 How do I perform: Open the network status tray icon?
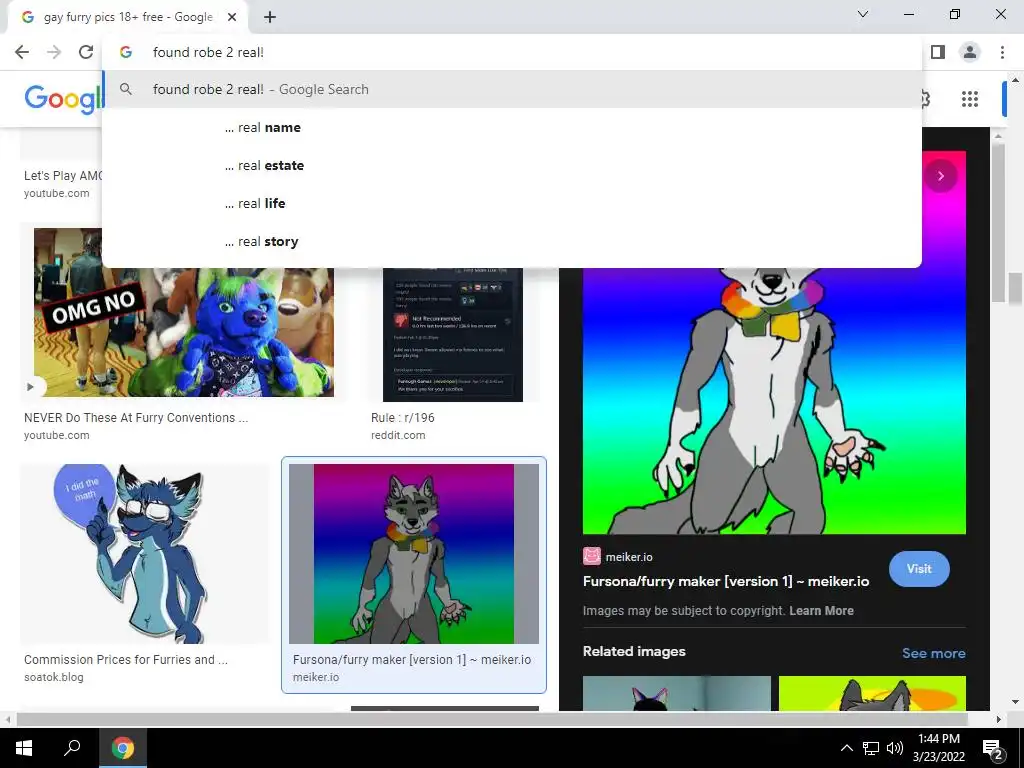click(871, 748)
